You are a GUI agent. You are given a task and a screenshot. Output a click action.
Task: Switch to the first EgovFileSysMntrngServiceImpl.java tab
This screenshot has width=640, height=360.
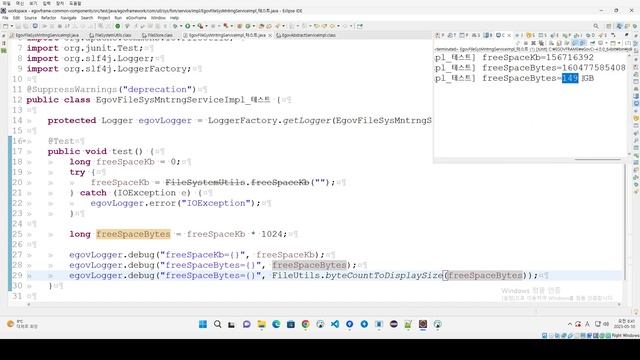(44, 36)
